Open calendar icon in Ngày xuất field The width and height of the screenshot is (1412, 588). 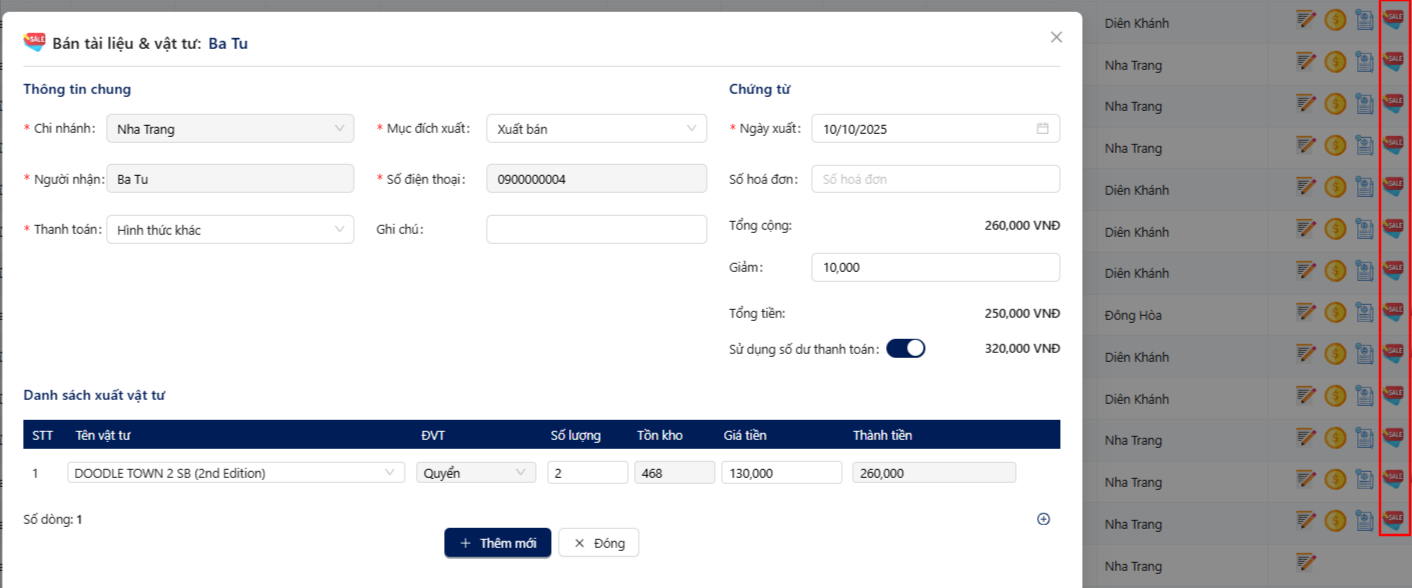click(x=1042, y=129)
